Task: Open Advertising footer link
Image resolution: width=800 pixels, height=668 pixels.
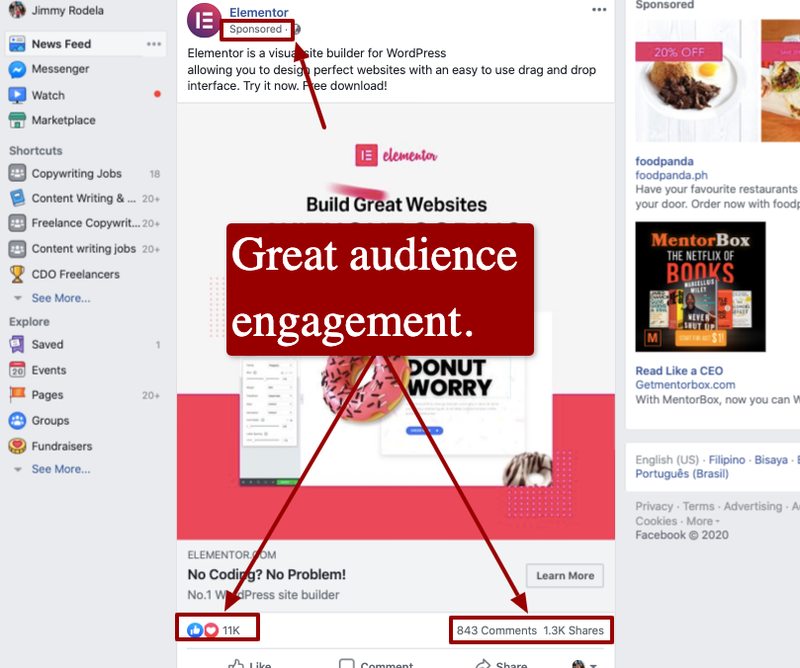Action: click(753, 506)
